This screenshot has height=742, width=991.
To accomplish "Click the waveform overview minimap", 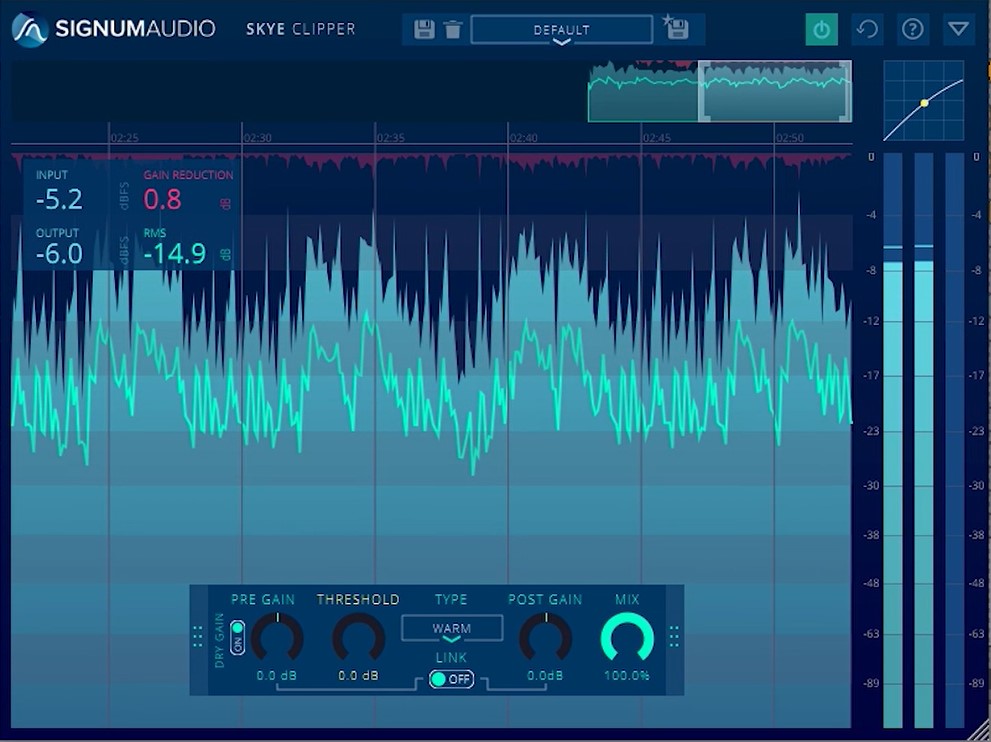I will 718,91.
